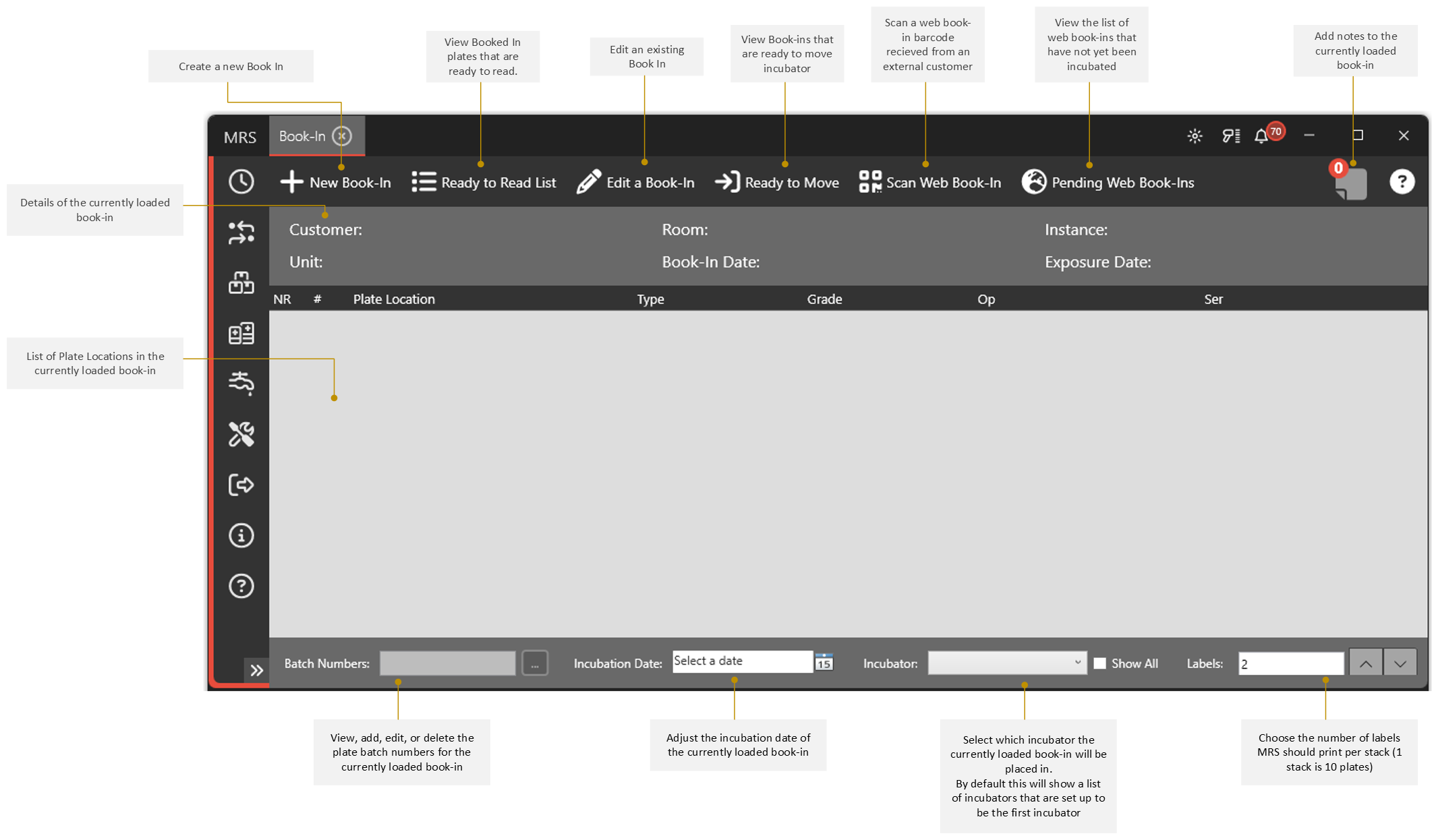
Task: Increase the Labels count with up arrow
Action: coord(1365,663)
